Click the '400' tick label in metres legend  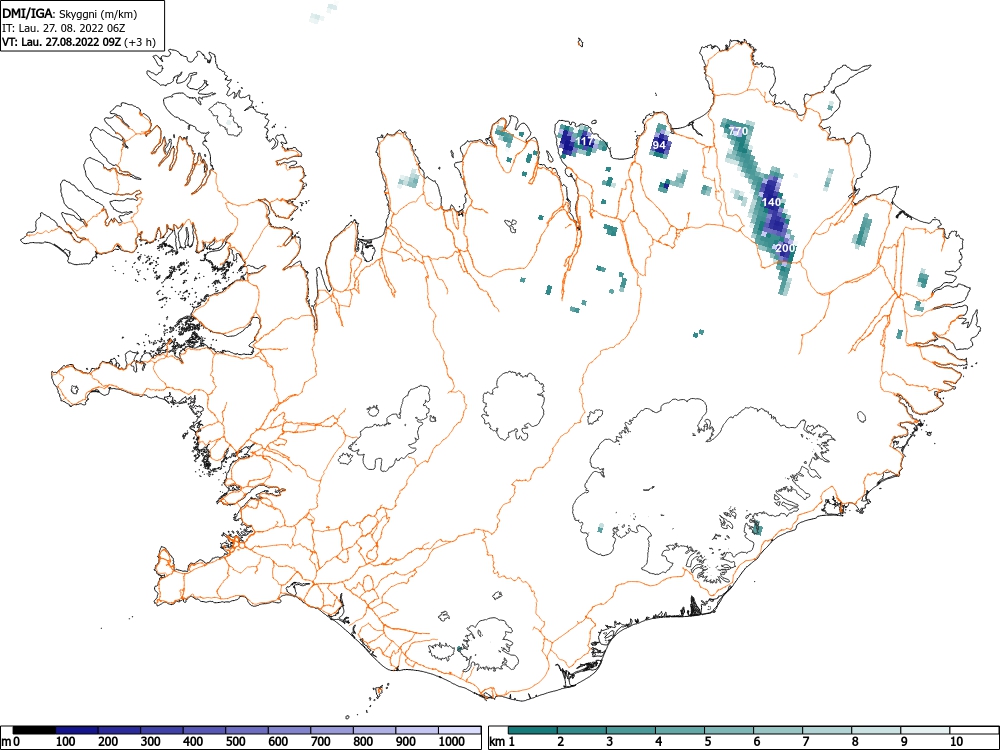click(193, 742)
